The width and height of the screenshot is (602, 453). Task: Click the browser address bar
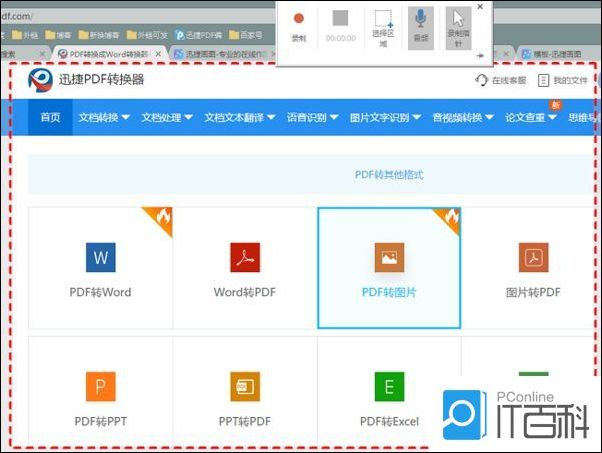pos(138,16)
